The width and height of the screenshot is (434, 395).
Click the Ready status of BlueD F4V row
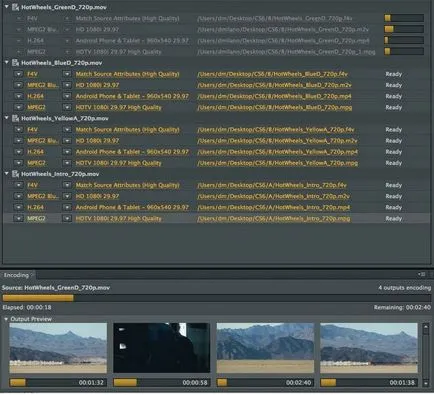(x=394, y=74)
